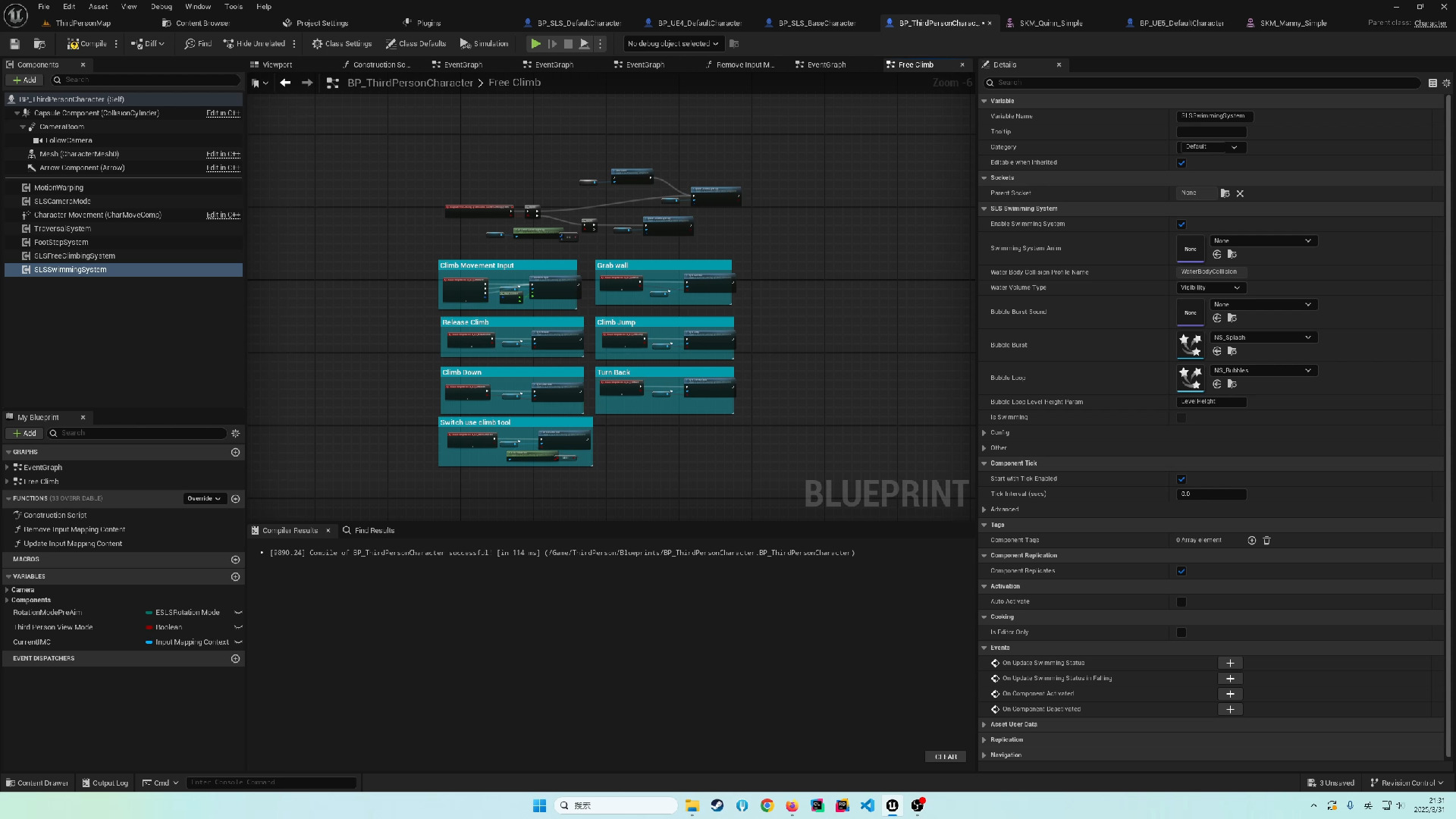The image size is (1456, 819).
Task: Open the bookmarks dropdown in graph toolbar
Action: (x=260, y=83)
